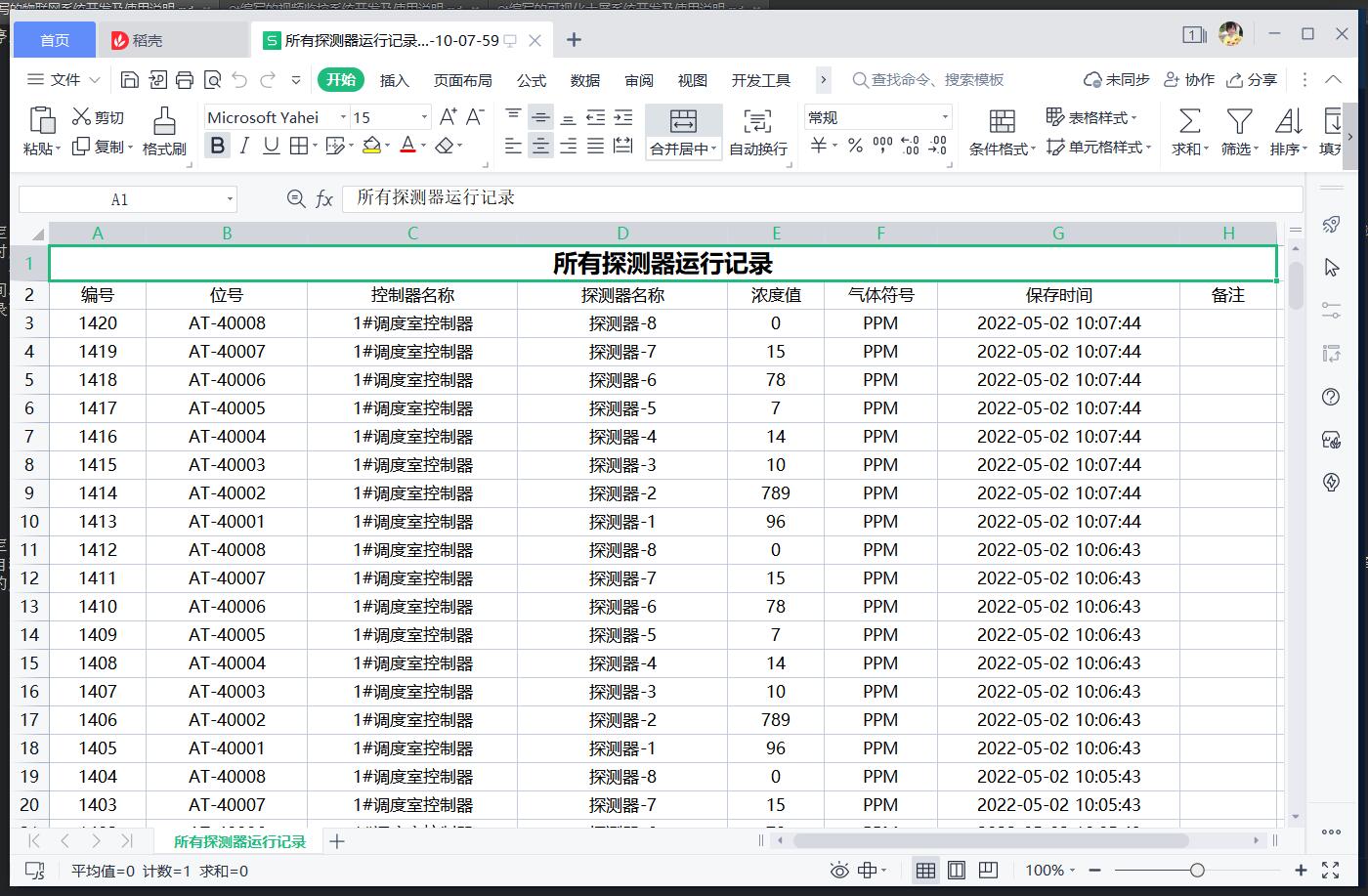
Task: Open the 插入 (Insert) ribbon tab
Action: tap(394, 80)
